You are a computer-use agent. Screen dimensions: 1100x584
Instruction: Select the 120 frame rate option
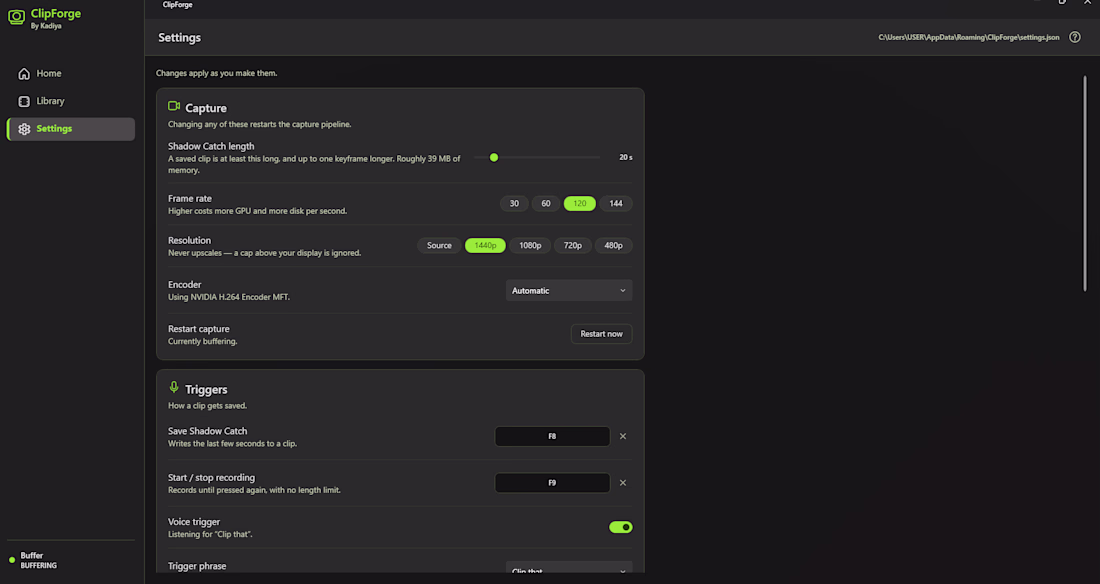tap(579, 204)
